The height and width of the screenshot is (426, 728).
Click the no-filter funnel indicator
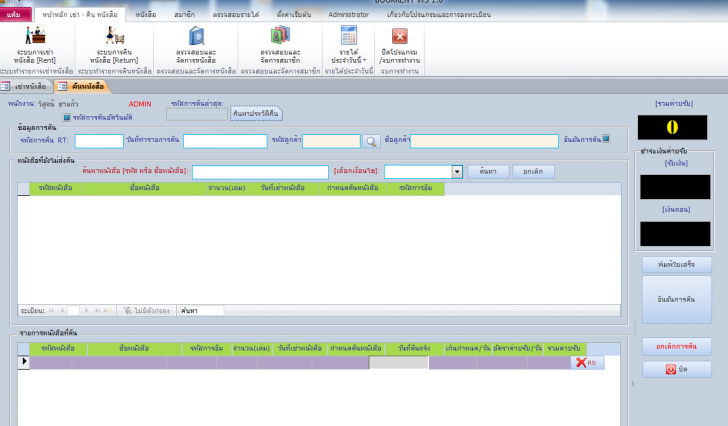coord(147,310)
